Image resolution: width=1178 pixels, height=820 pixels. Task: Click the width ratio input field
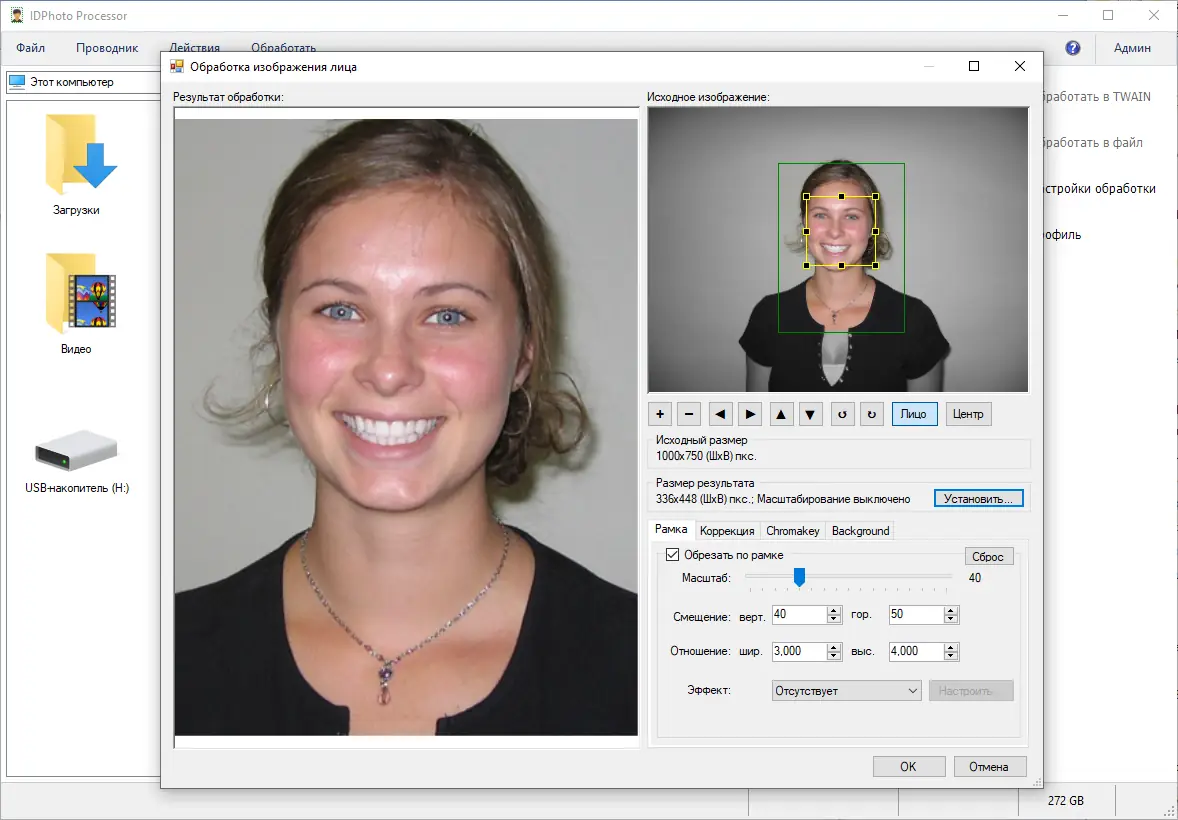[x=799, y=652]
